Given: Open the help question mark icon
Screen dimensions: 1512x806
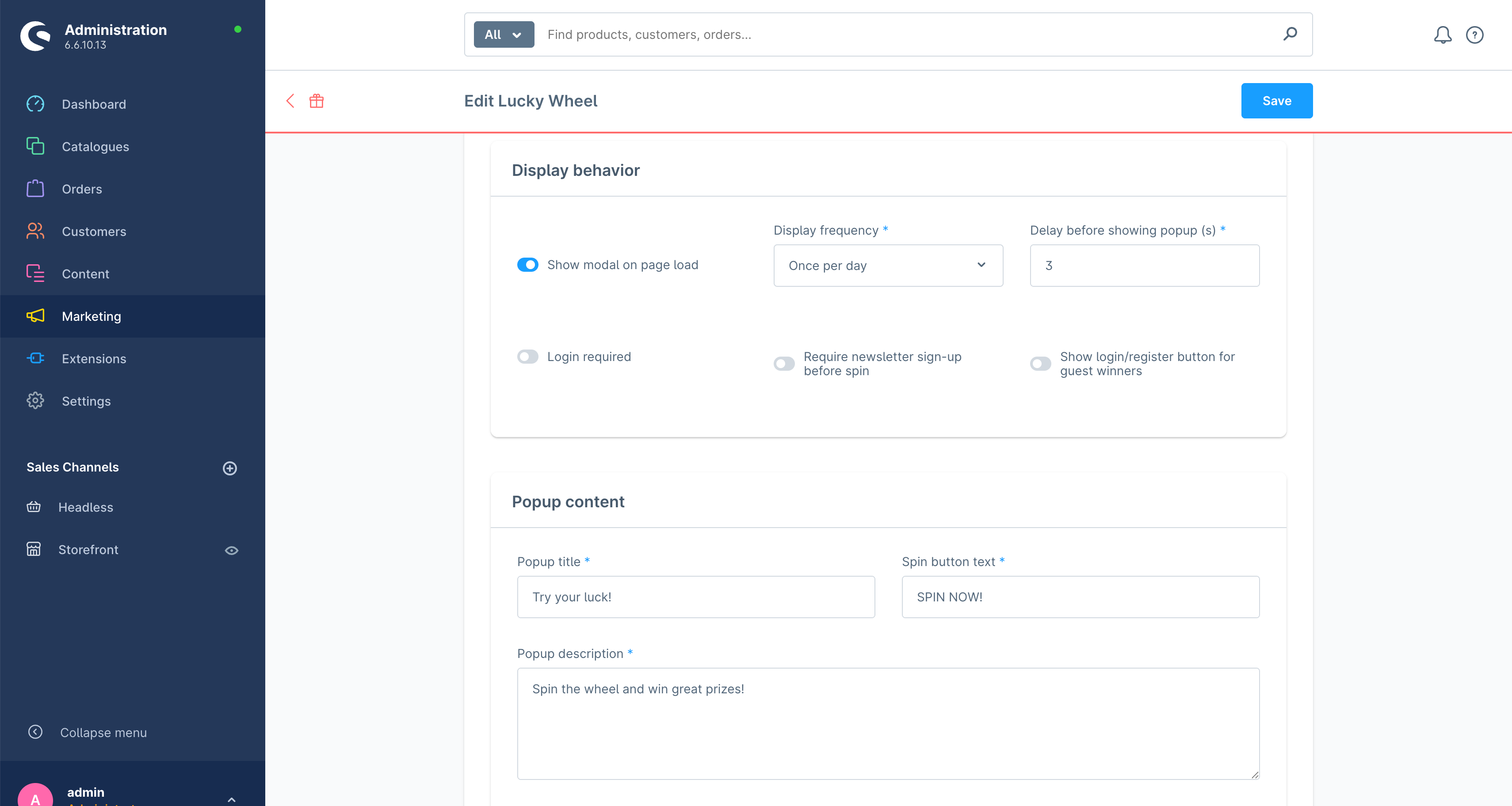Looking at the screenshot, I should (1474, 34).
